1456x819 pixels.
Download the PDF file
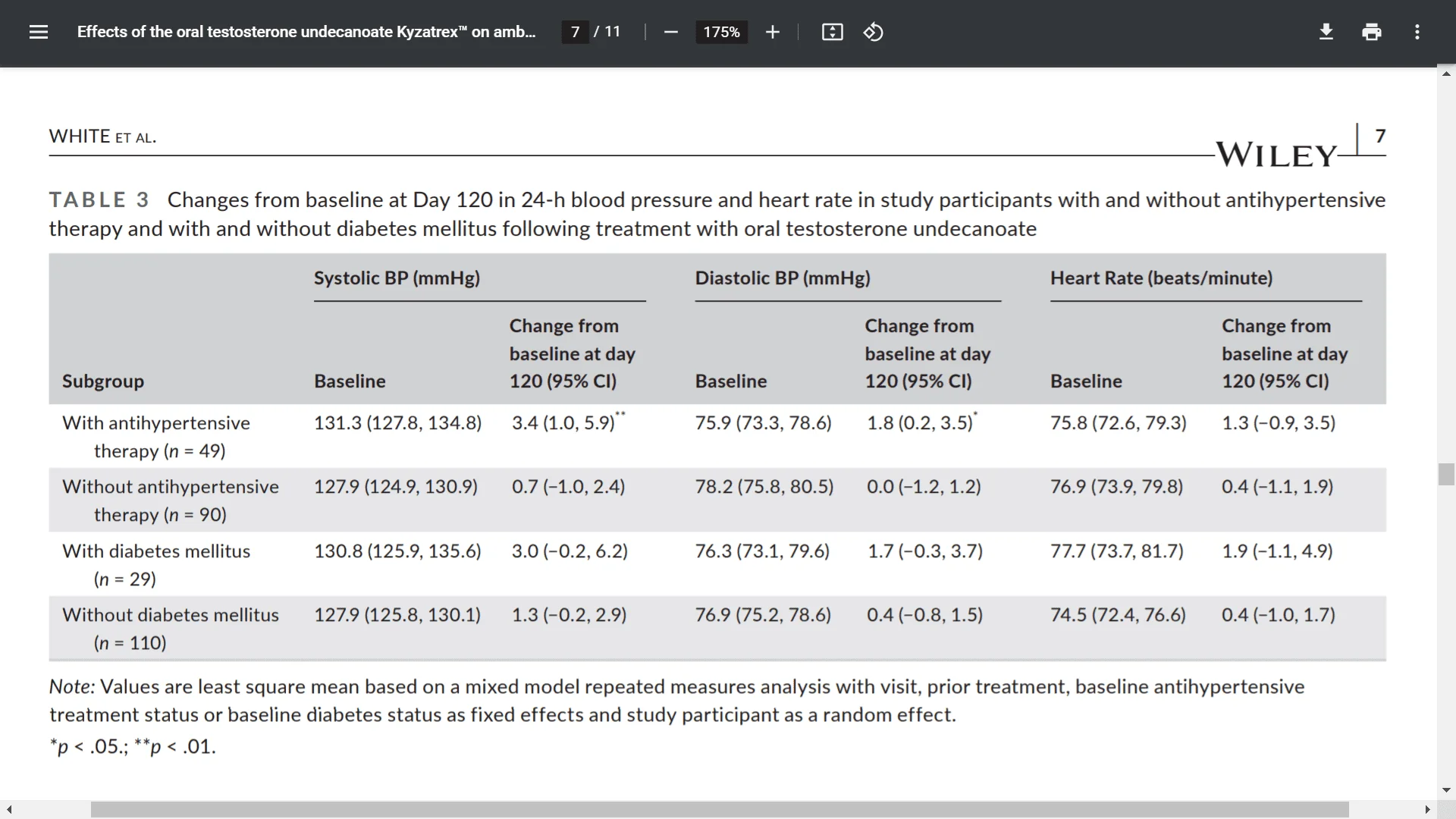coord(1326,32)
